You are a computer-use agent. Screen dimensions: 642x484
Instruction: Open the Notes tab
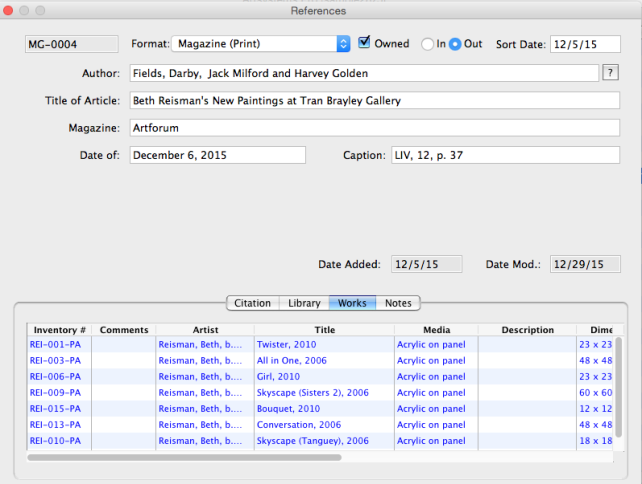click(x=398, y=303)
